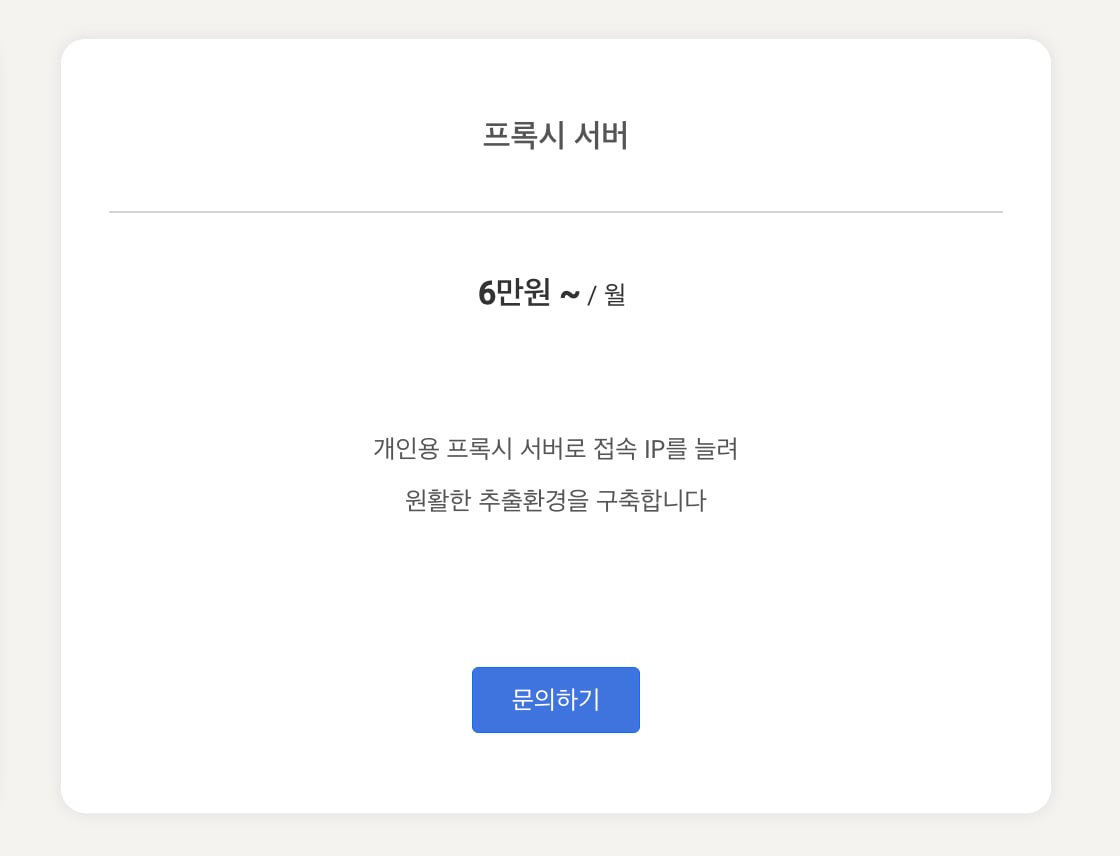
Task: Click the horizontal divider under the title
Action: (x=555, y=212)
